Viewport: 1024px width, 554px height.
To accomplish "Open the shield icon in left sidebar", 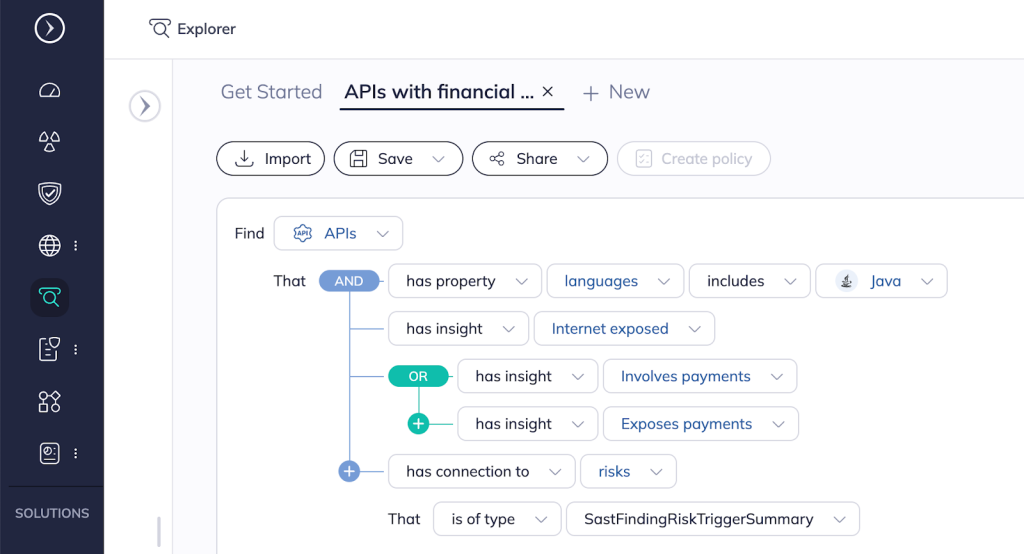I will tap(49, 193).
